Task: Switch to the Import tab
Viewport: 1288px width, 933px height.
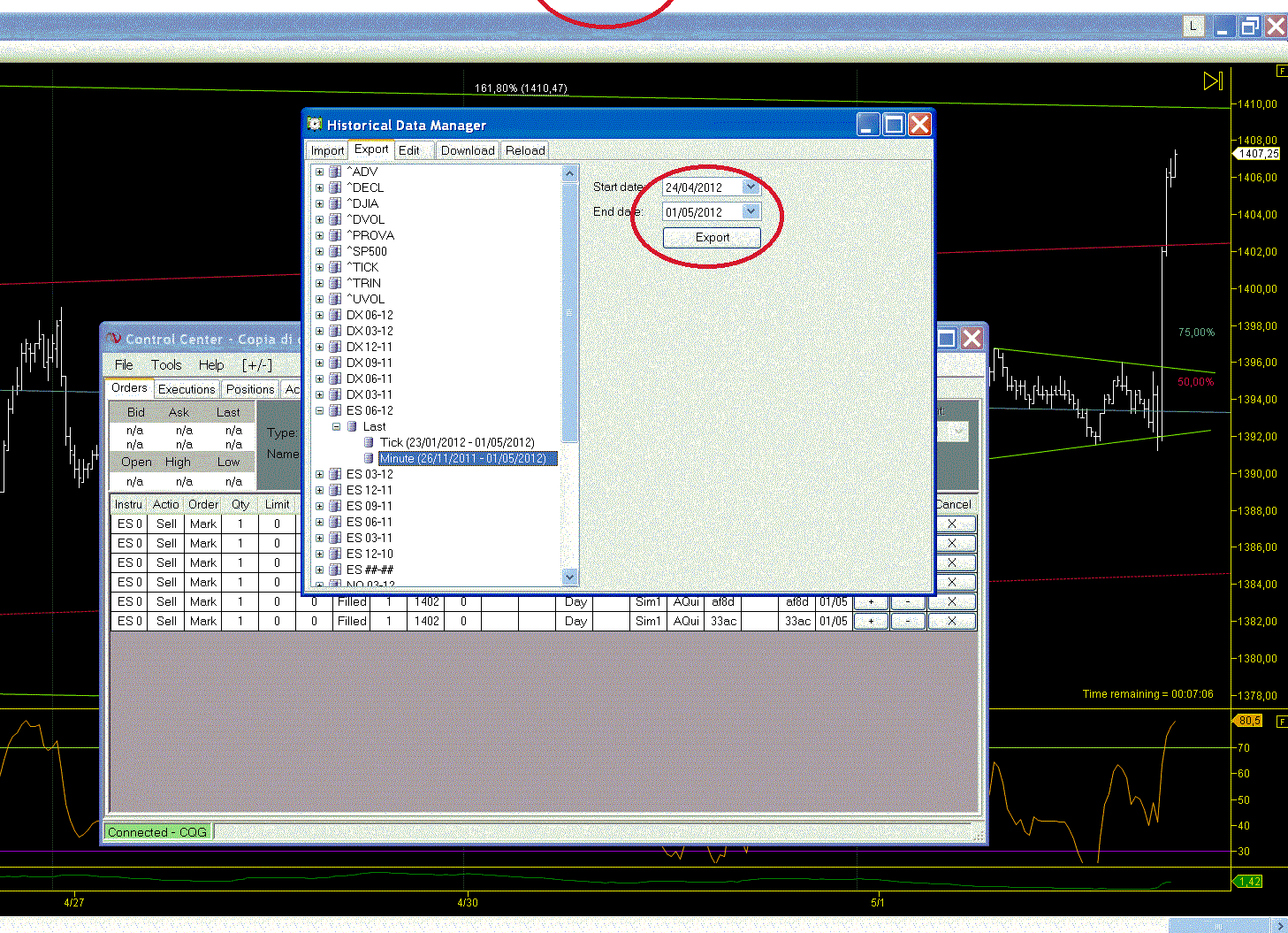Action: click(327, 150)
